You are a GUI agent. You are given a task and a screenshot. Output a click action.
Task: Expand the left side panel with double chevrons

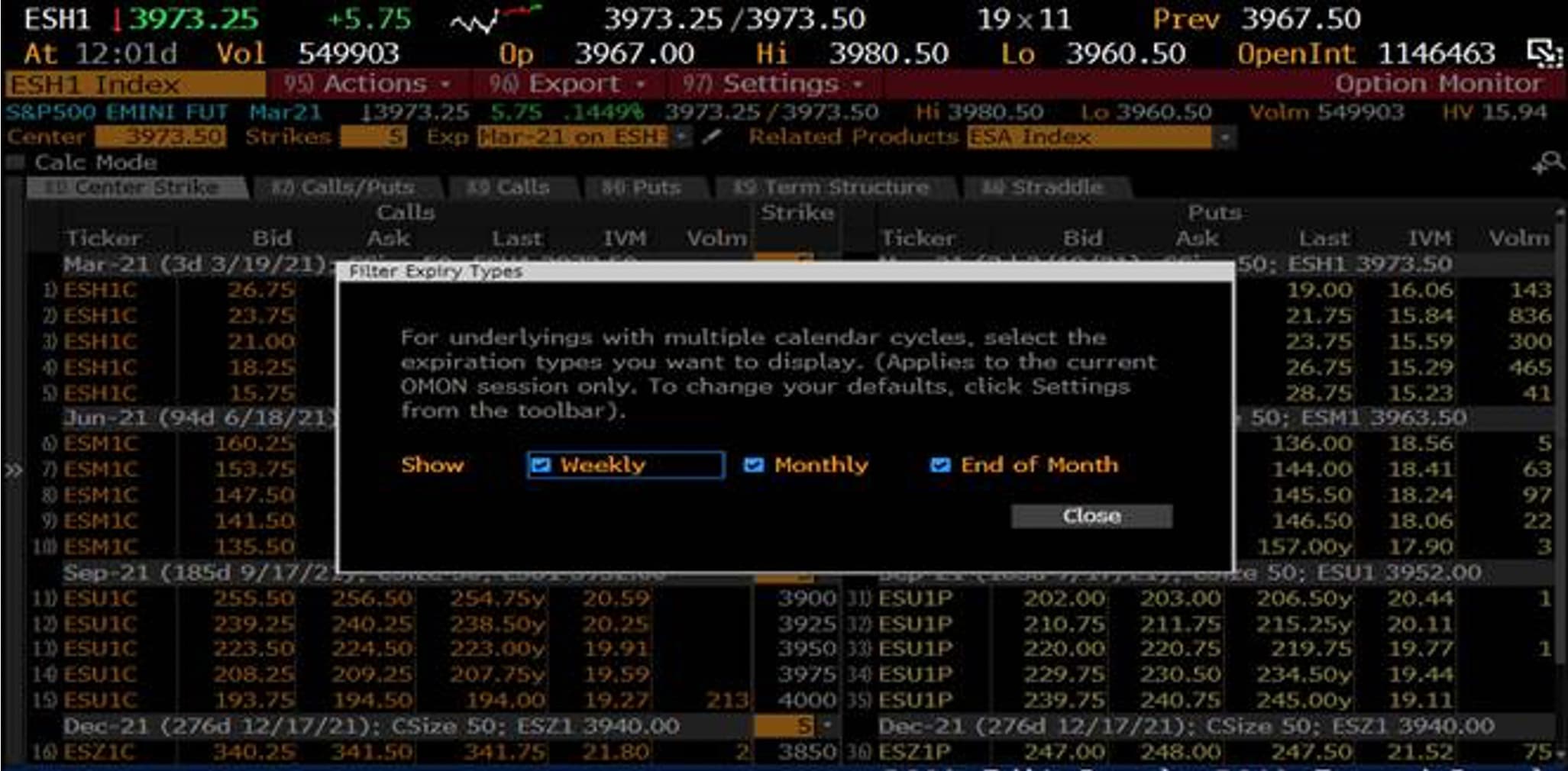click(13, 469)
